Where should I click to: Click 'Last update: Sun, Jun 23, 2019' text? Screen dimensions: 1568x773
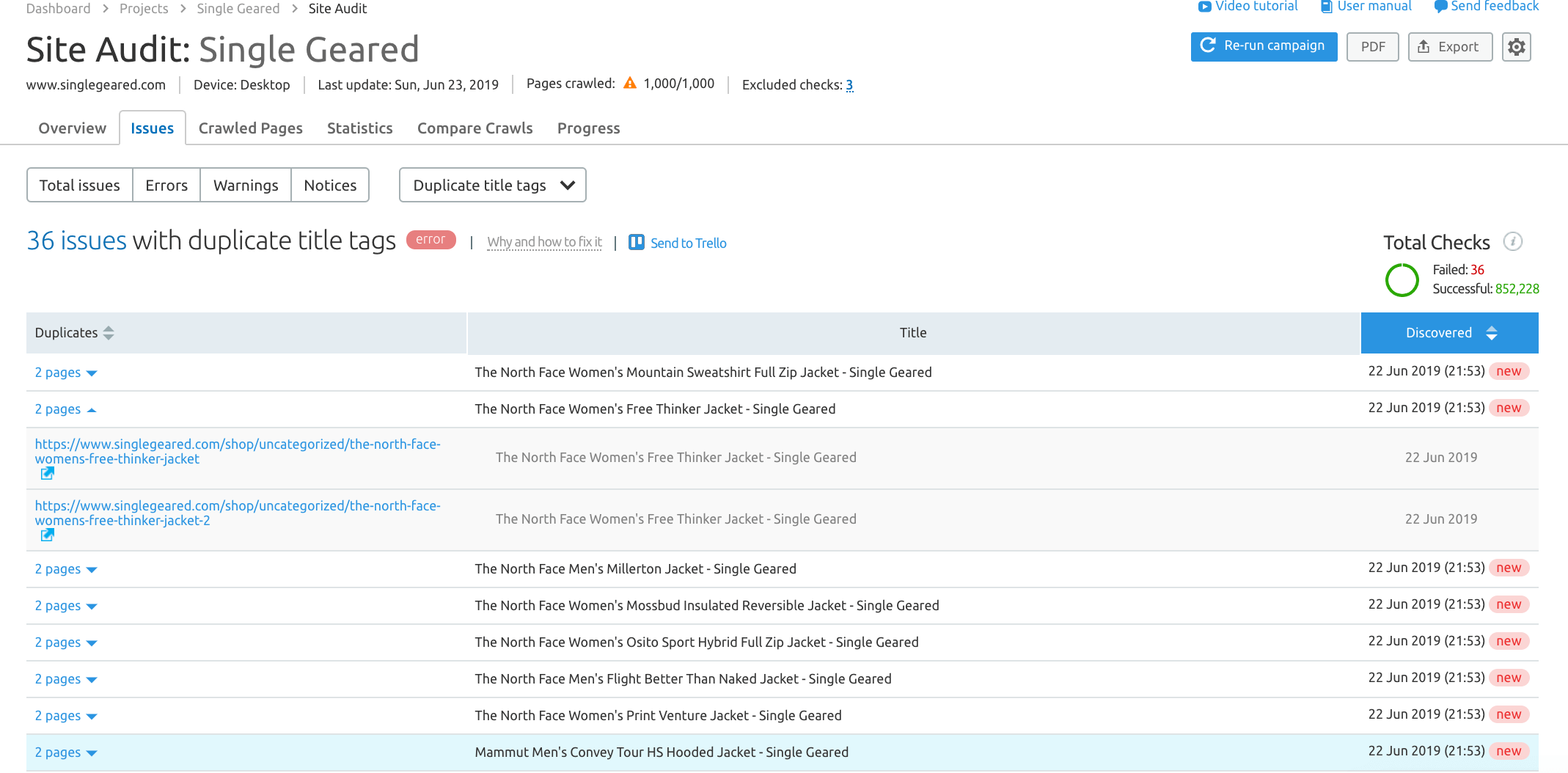point(408,85)
